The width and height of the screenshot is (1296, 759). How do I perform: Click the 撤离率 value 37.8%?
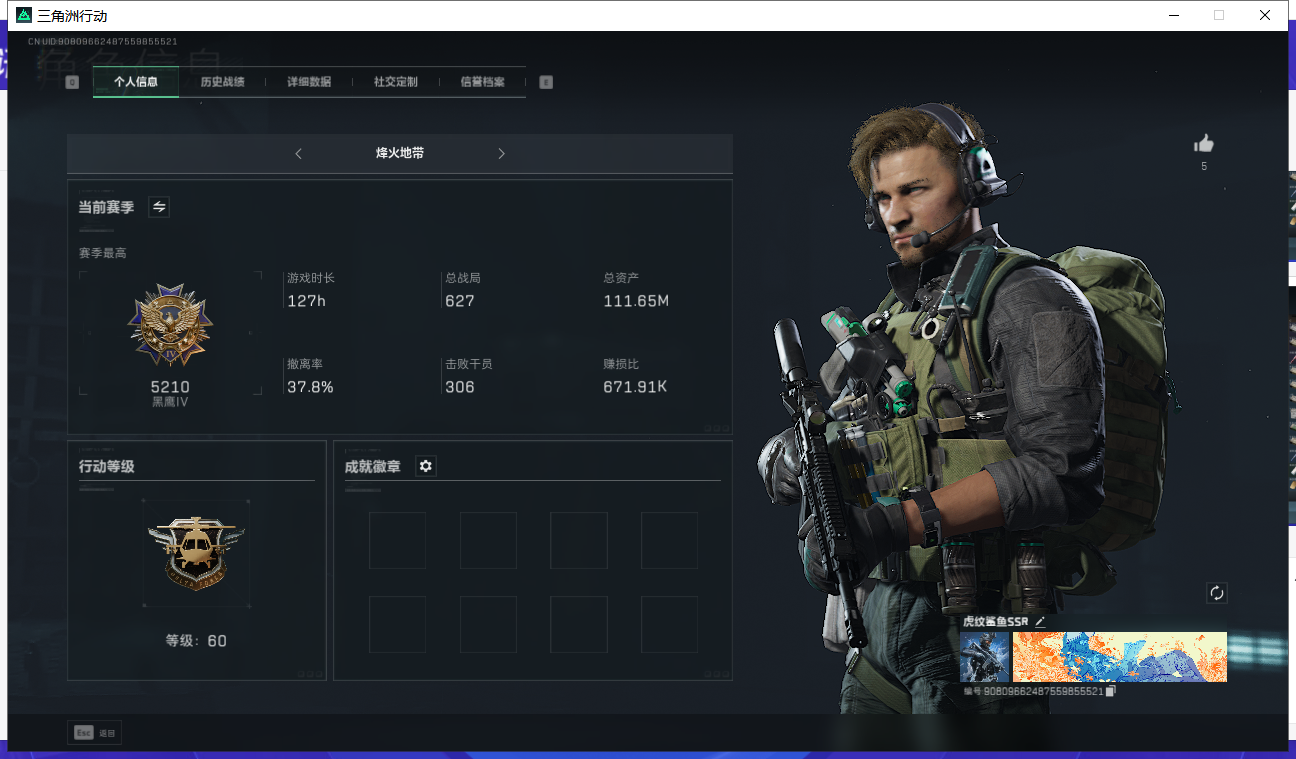click(x=311, y=387)
